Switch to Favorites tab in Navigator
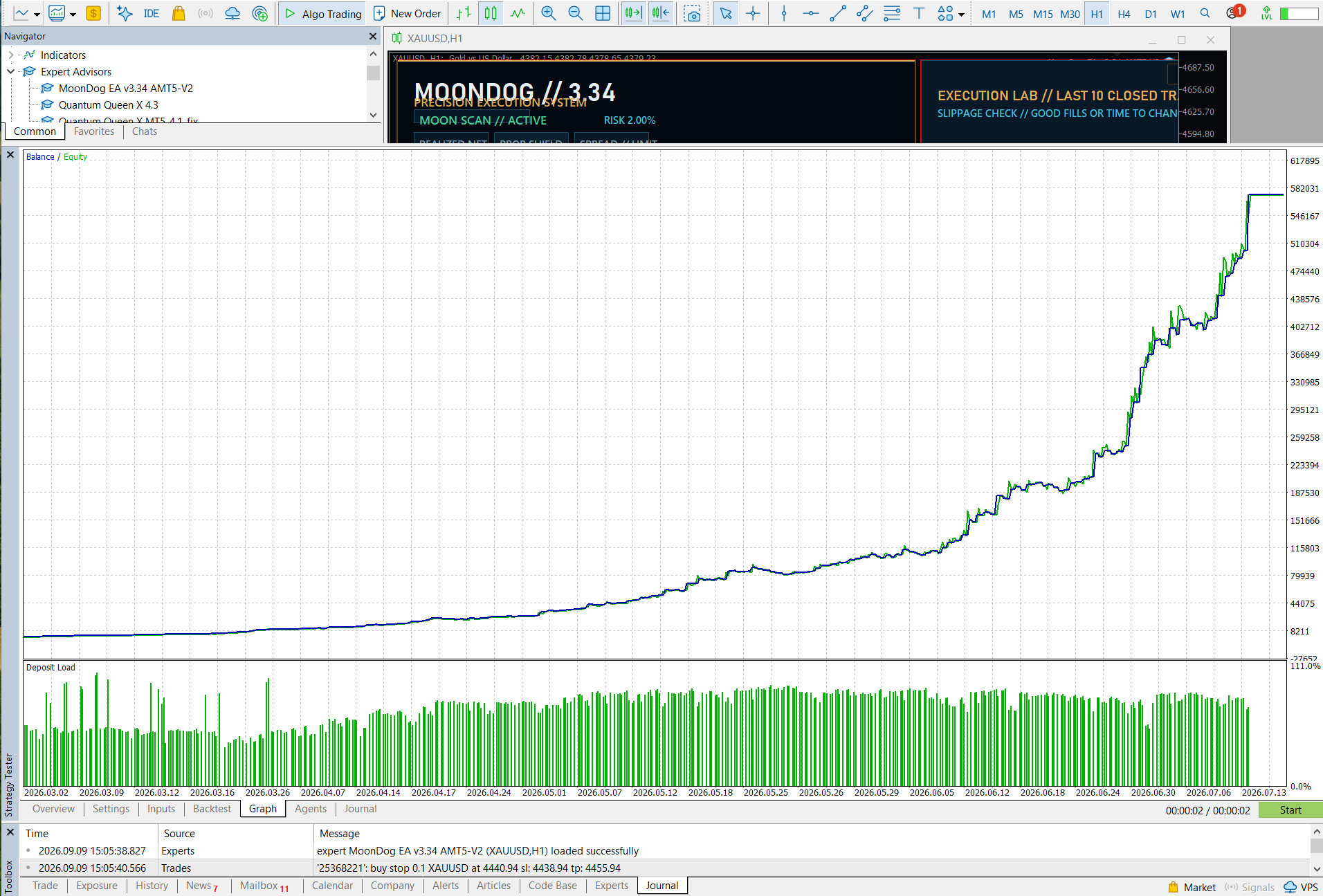Viewport: 1323px width, 896px height. point(94,131)
